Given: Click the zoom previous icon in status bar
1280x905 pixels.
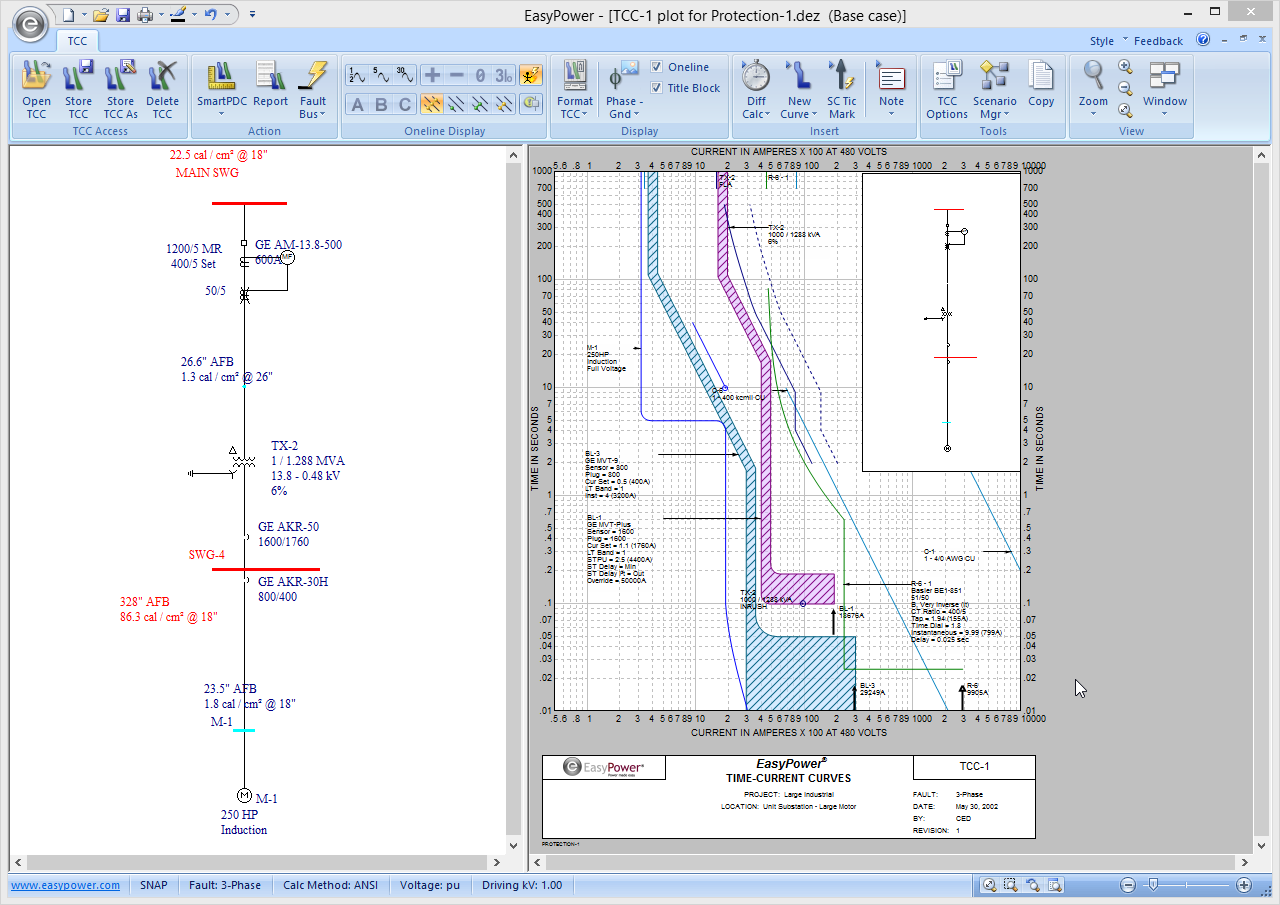Looking at the screenshot, I should pos(1032,885).
